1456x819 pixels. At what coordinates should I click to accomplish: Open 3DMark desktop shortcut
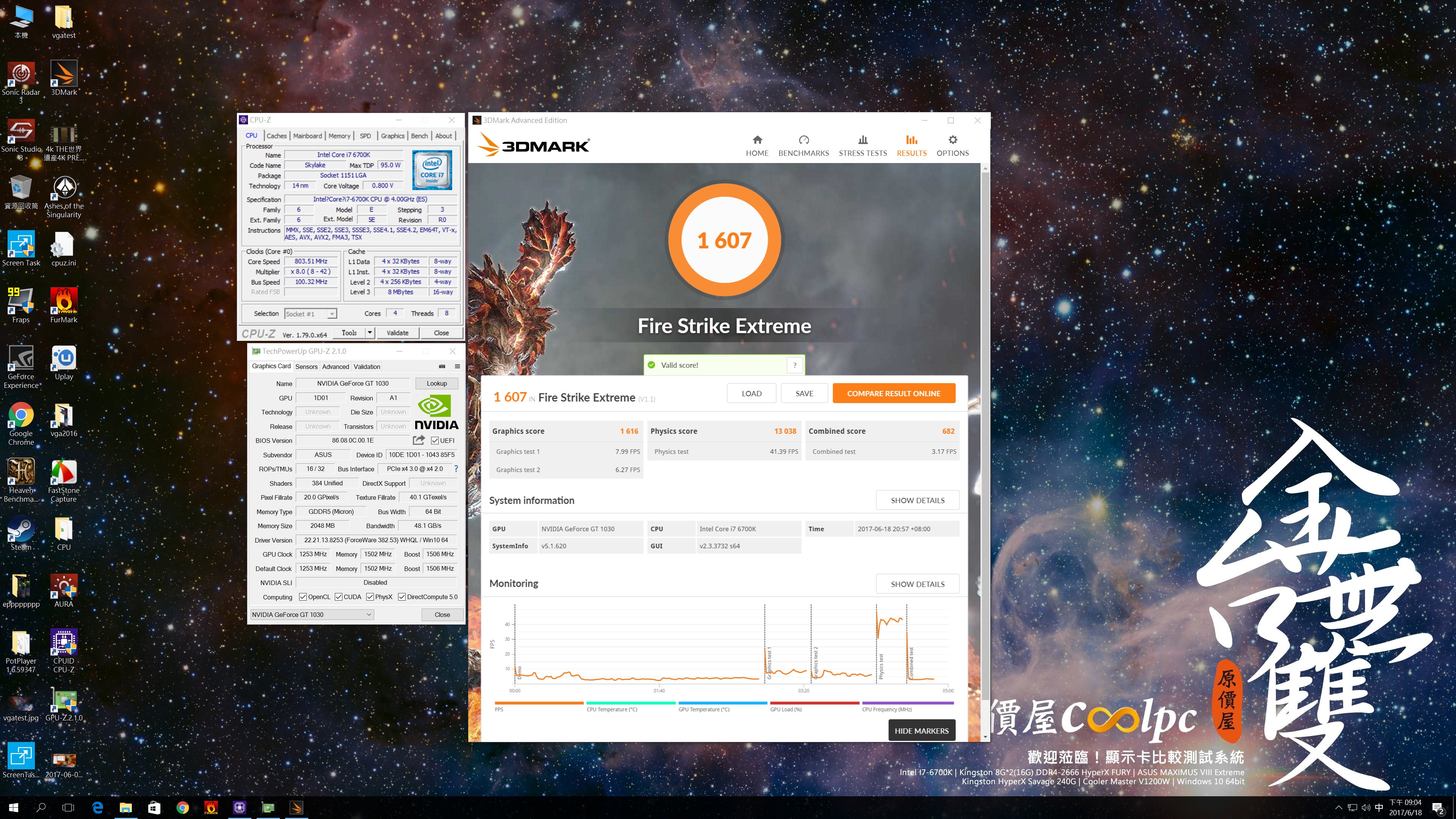[x=64, y=78]
